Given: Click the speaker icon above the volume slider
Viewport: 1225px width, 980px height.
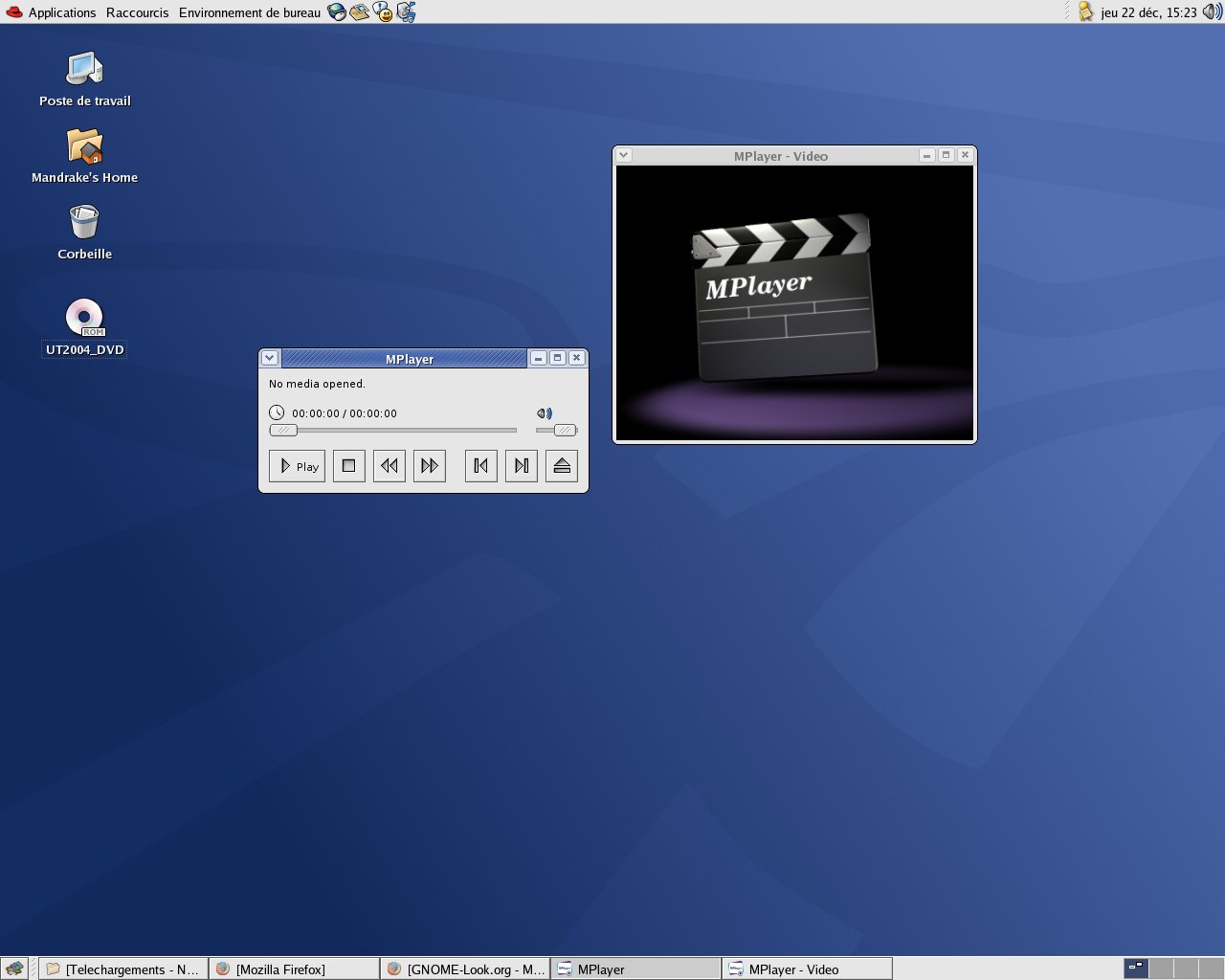Looking at the screenshot, I should click(x=545, y=413).
